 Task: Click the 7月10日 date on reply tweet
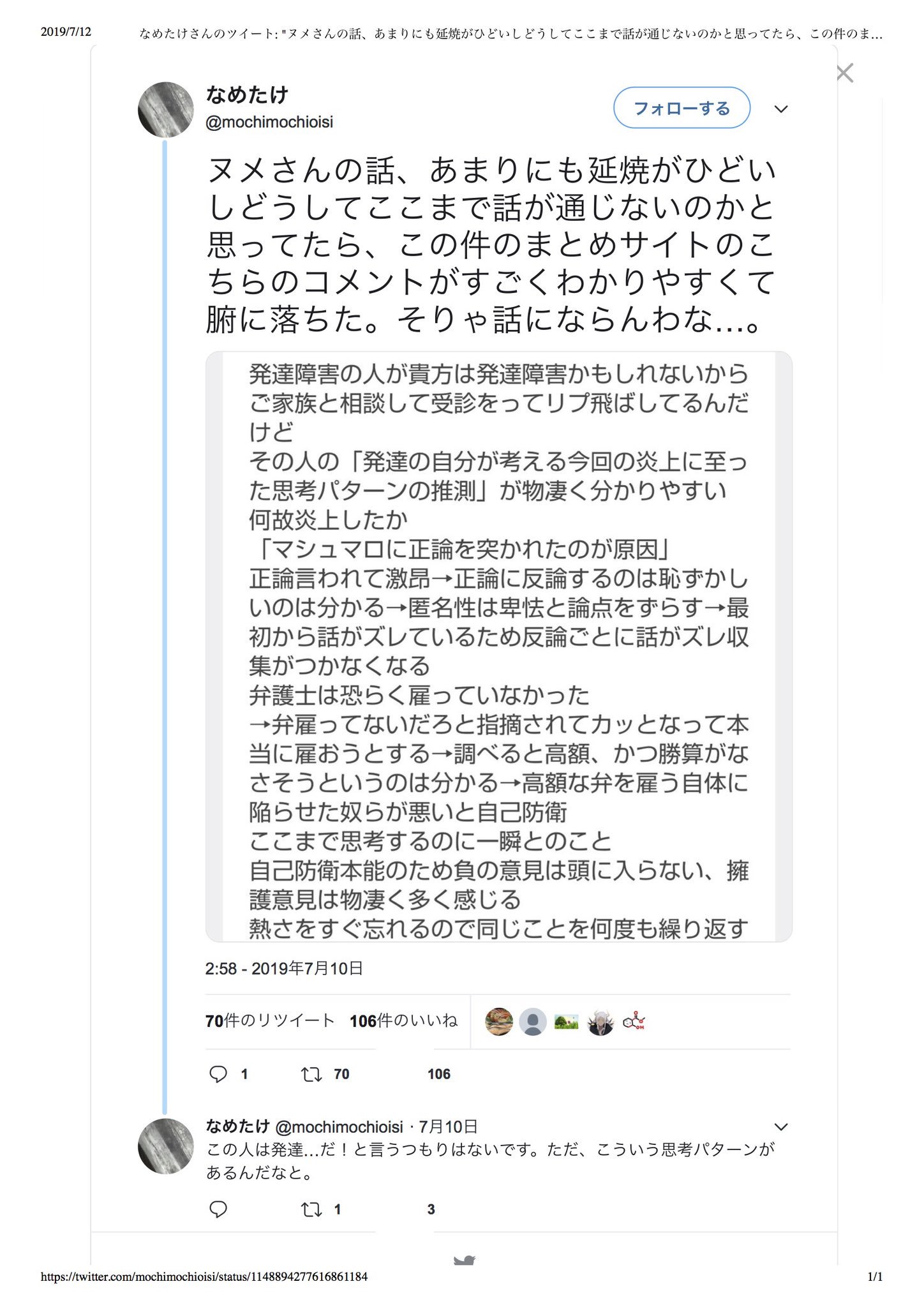pyautogui.click(x=448, y=1126)
